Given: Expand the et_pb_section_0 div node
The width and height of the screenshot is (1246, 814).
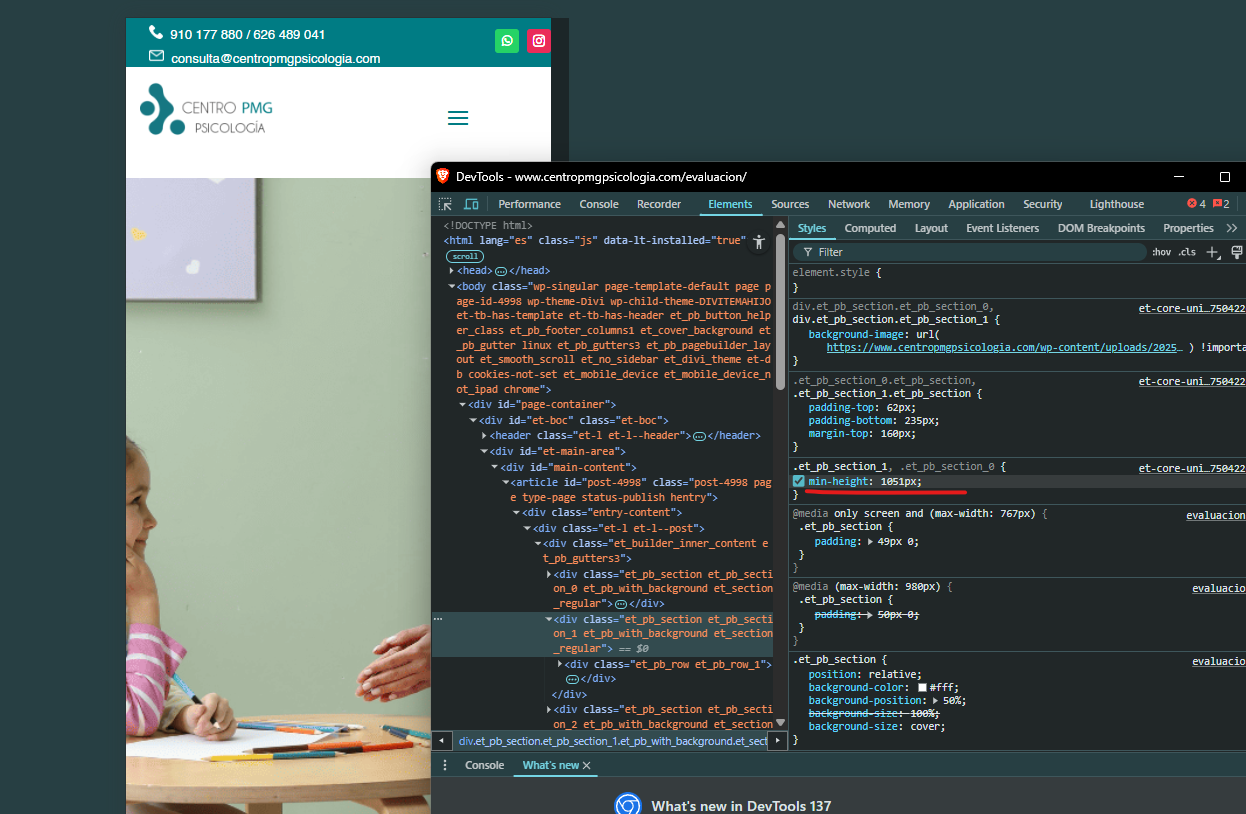Looking at the screenshot, I should (x=549, y=575).
